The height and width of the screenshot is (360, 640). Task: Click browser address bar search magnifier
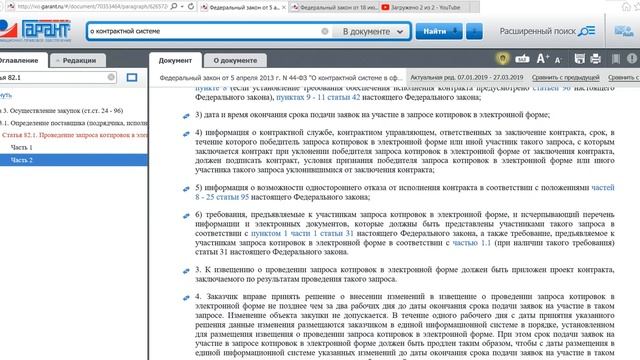[174, 7]
